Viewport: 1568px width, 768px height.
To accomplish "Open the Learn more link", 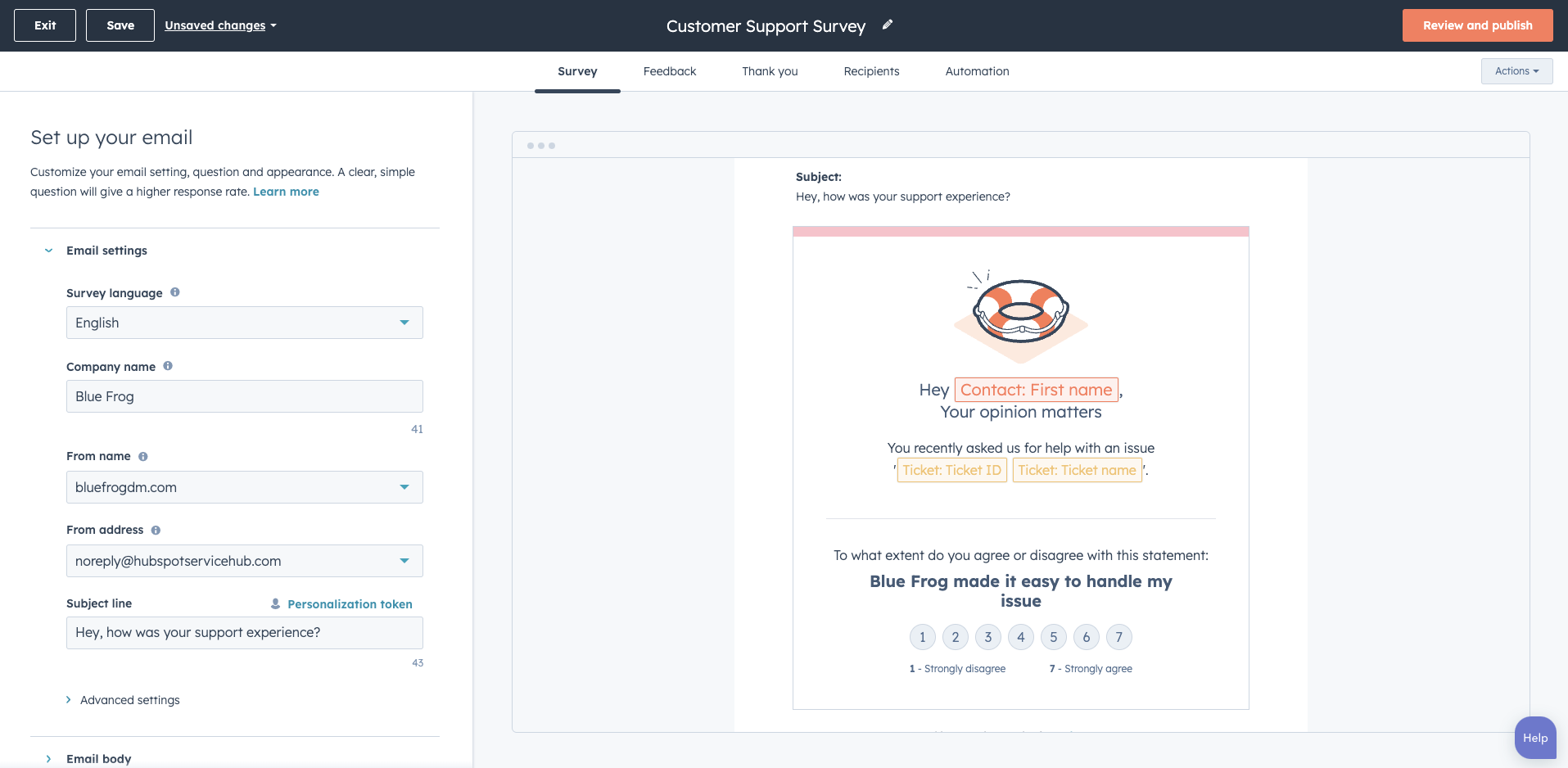I will click(x=286, y=191).
